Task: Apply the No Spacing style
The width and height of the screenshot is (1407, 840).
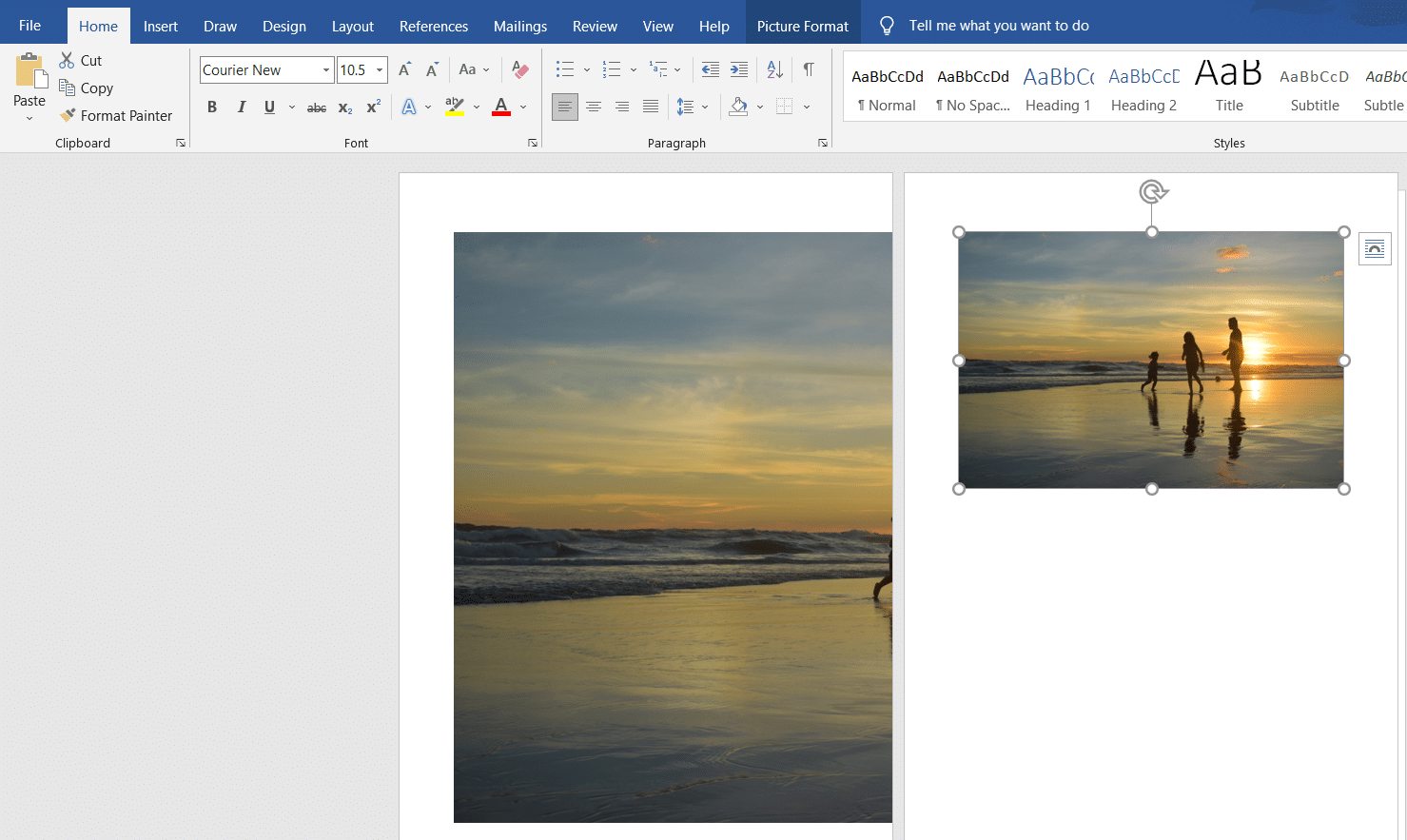Action: coord(973,89)
